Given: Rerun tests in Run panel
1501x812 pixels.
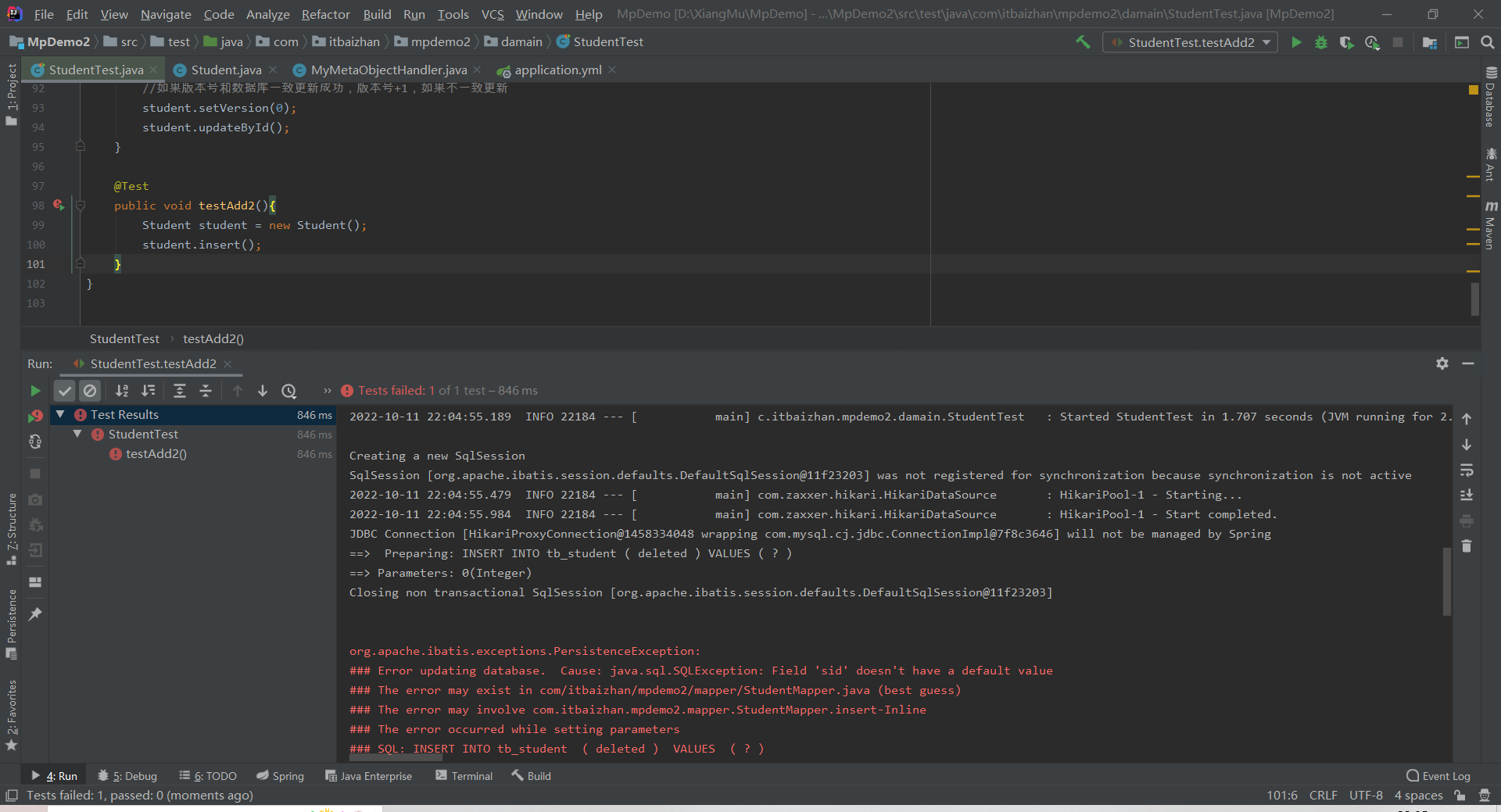Looking at the screenshot, I should [x=35, y=391].
